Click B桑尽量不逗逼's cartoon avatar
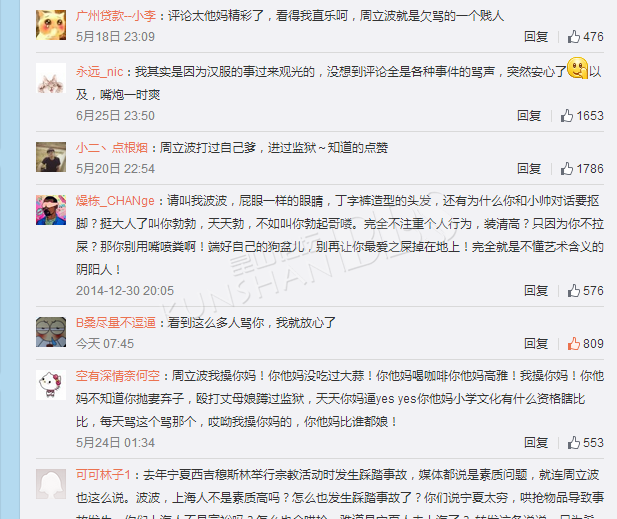 51,332
